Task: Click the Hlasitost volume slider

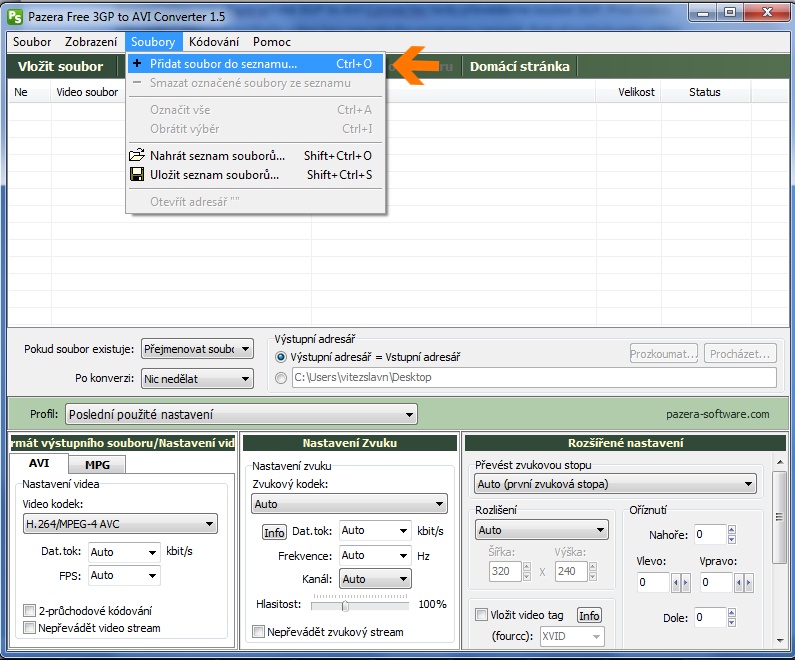Action: point(345,605)
